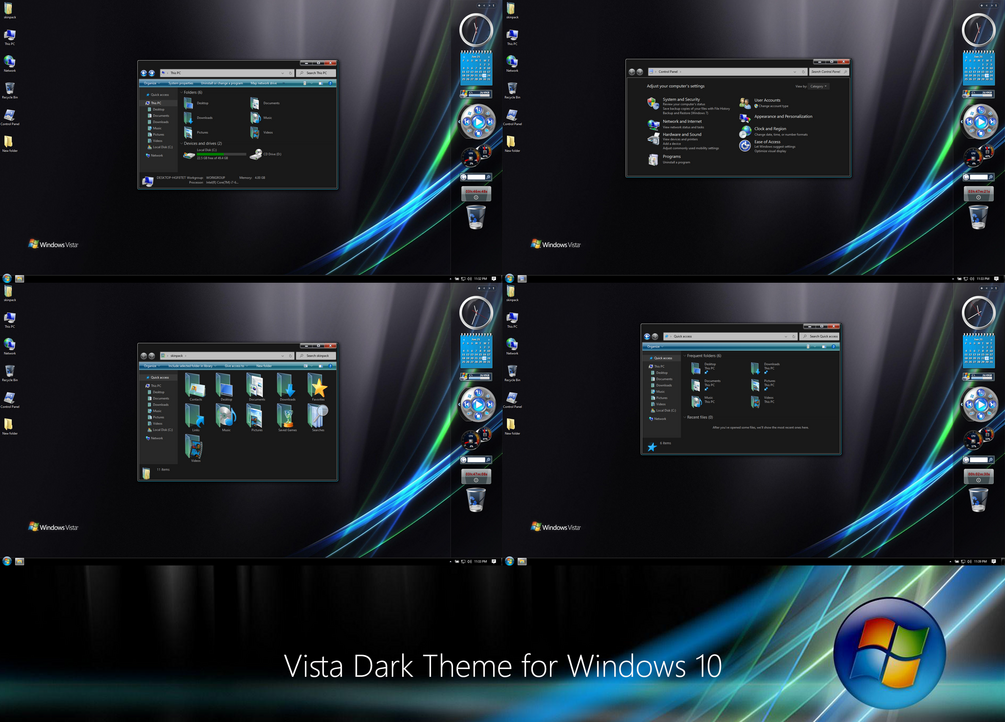
Task: Click Map network drive toolbar item
Action: click(263, 83)
